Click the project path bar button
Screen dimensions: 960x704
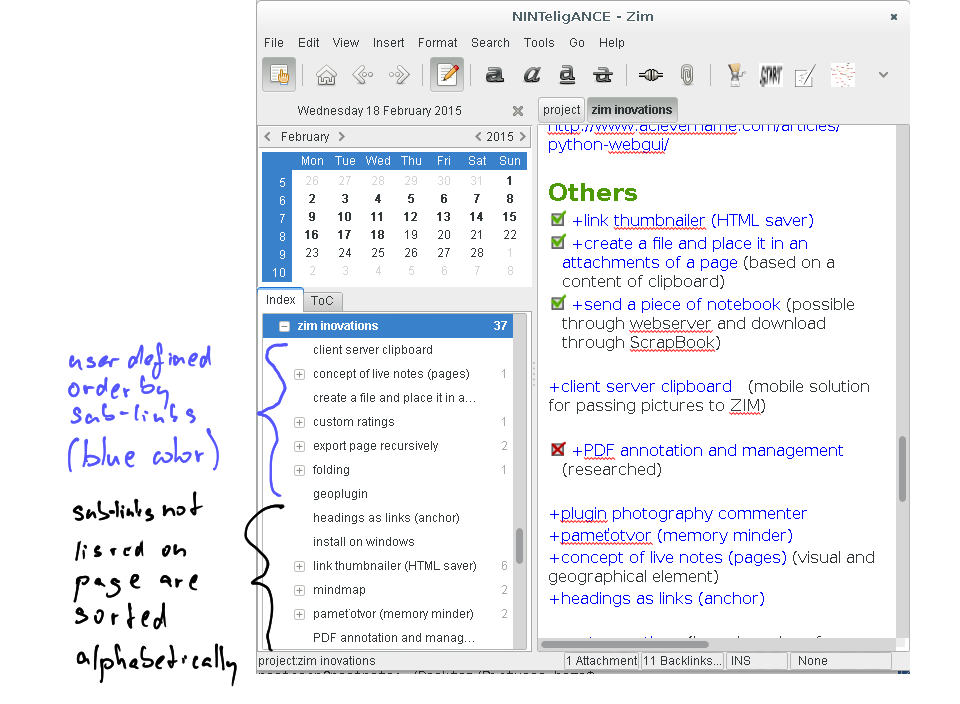pos(561,110)
